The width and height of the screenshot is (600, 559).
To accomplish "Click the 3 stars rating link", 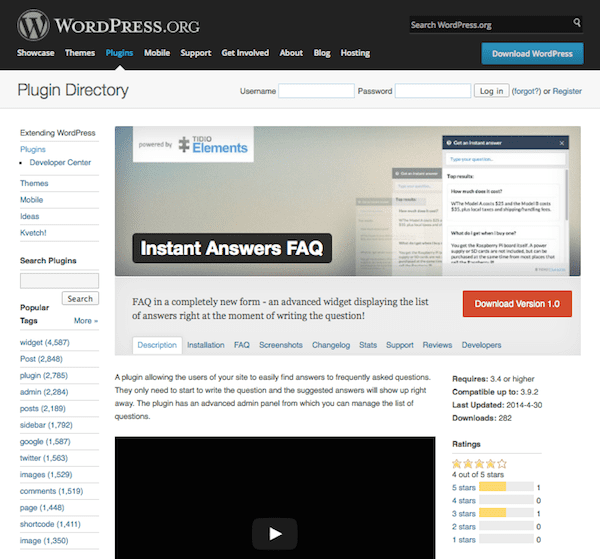I will click(463, 513).
